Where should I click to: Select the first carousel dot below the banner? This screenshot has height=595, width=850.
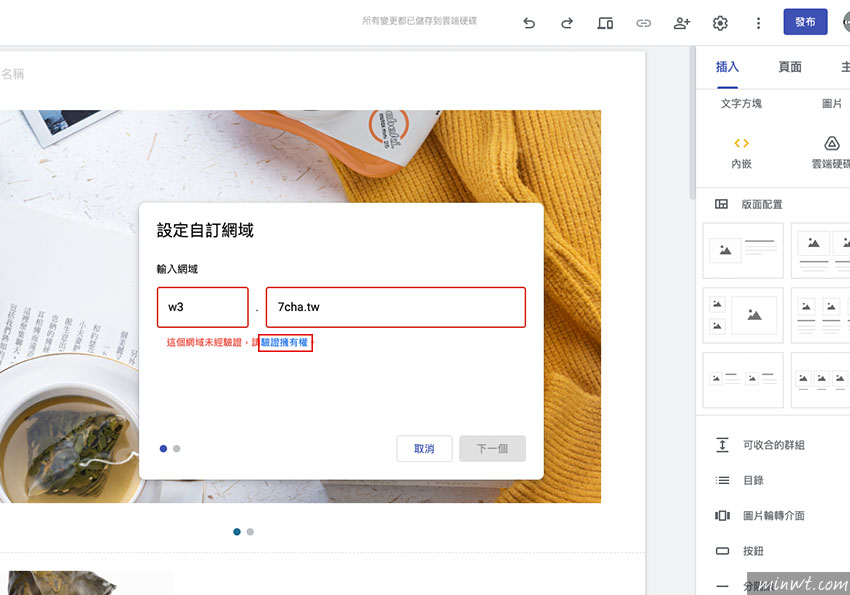coord(237,532)
